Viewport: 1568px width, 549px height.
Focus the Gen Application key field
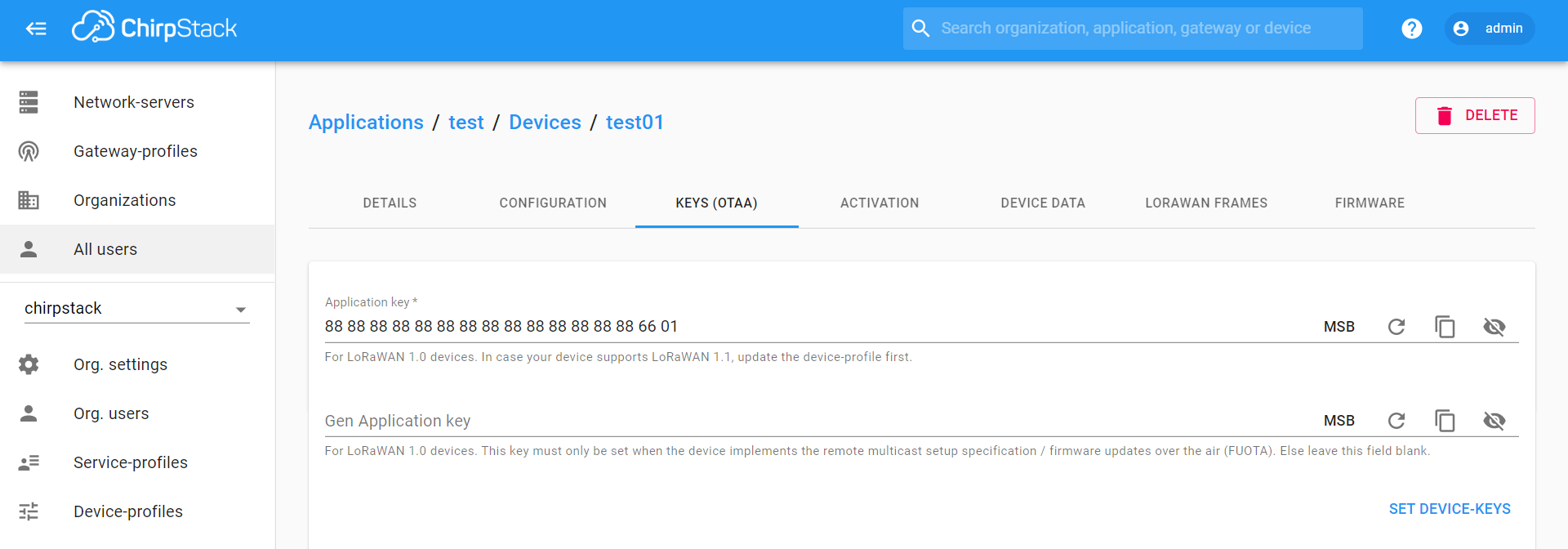point(817,421)
